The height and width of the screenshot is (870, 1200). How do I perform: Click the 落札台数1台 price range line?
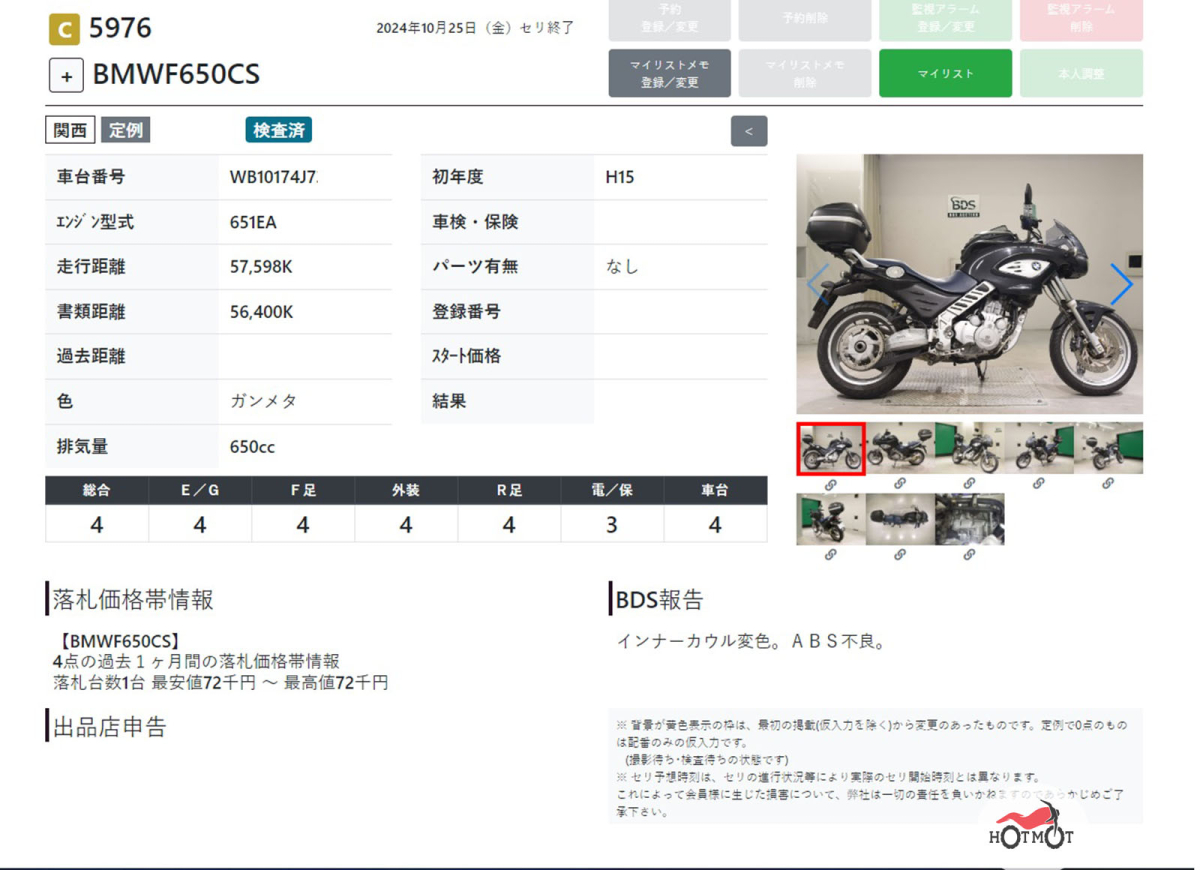[x=221, y=683]
